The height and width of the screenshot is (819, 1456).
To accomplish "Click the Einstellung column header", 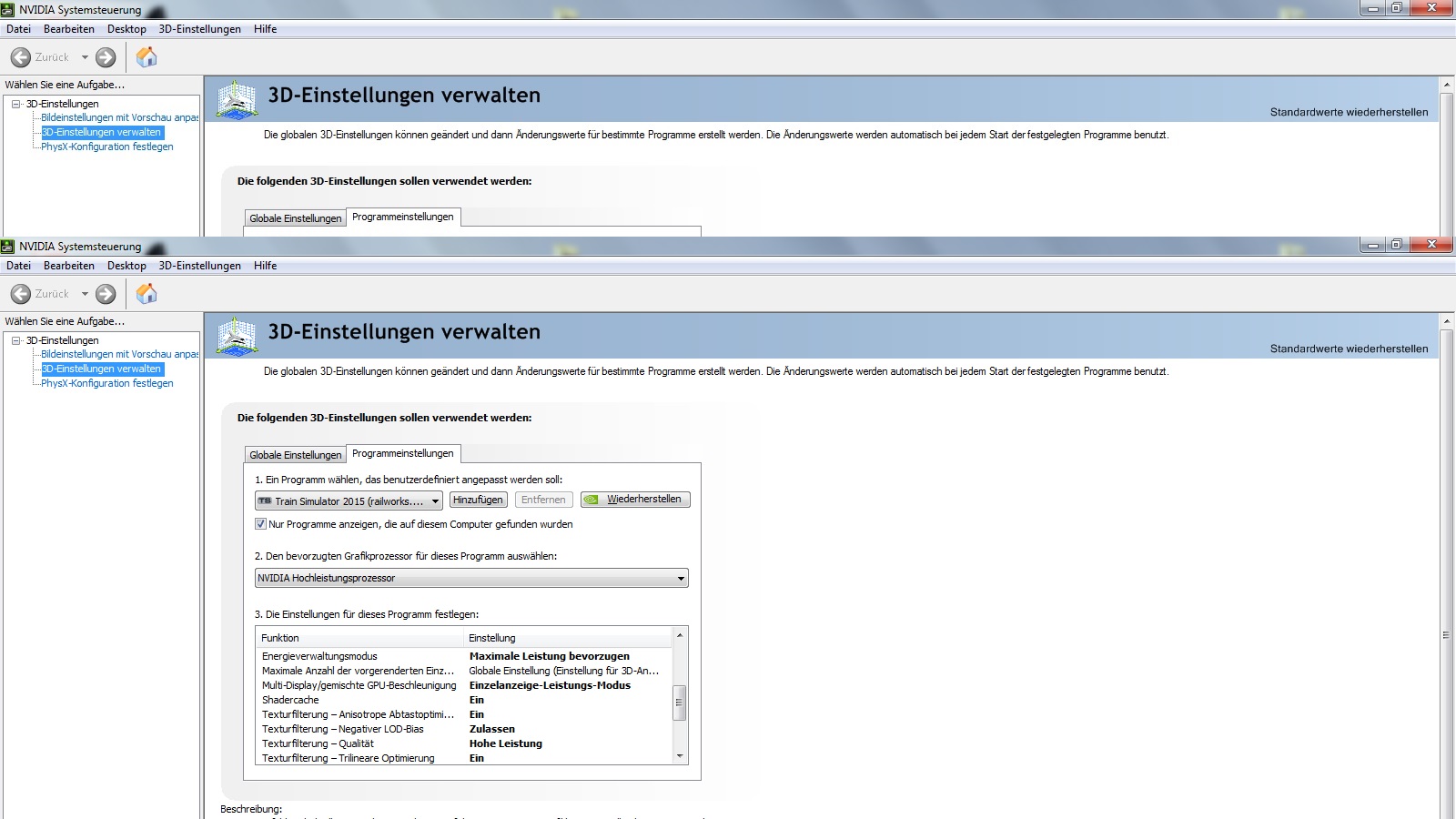I will [x=568, y=638].
